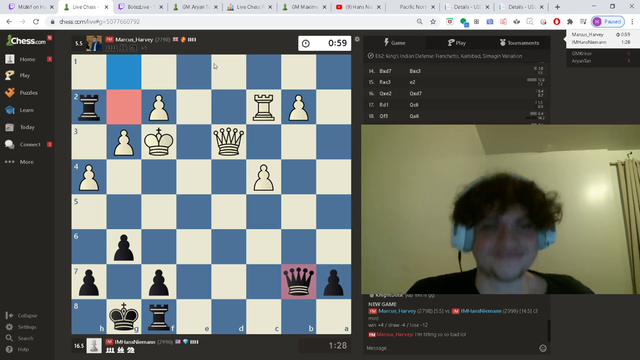
Task: Switch to the BotezLive browser tab
Action: pos(140,7)
